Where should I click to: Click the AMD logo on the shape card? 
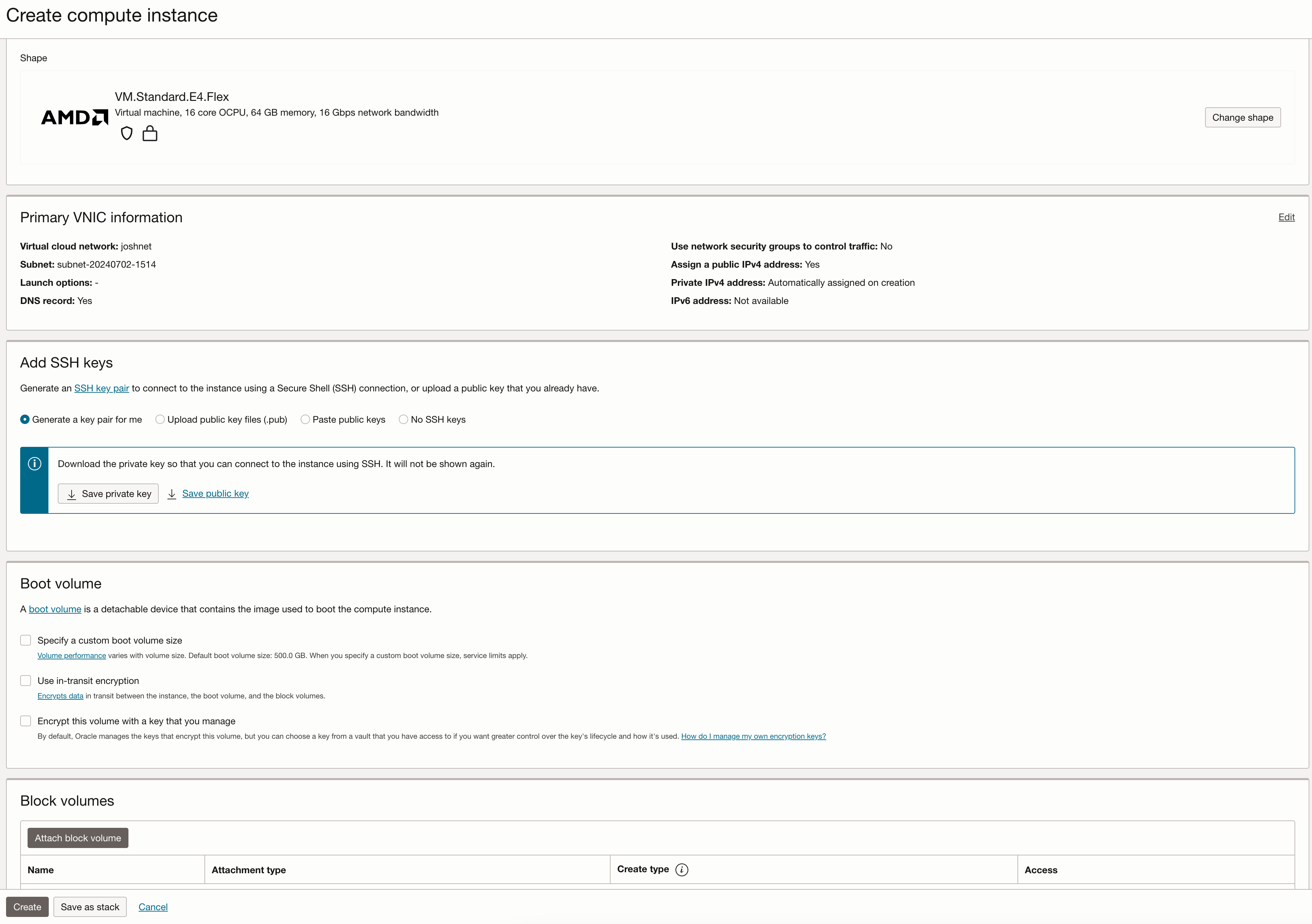coord(74,117)
